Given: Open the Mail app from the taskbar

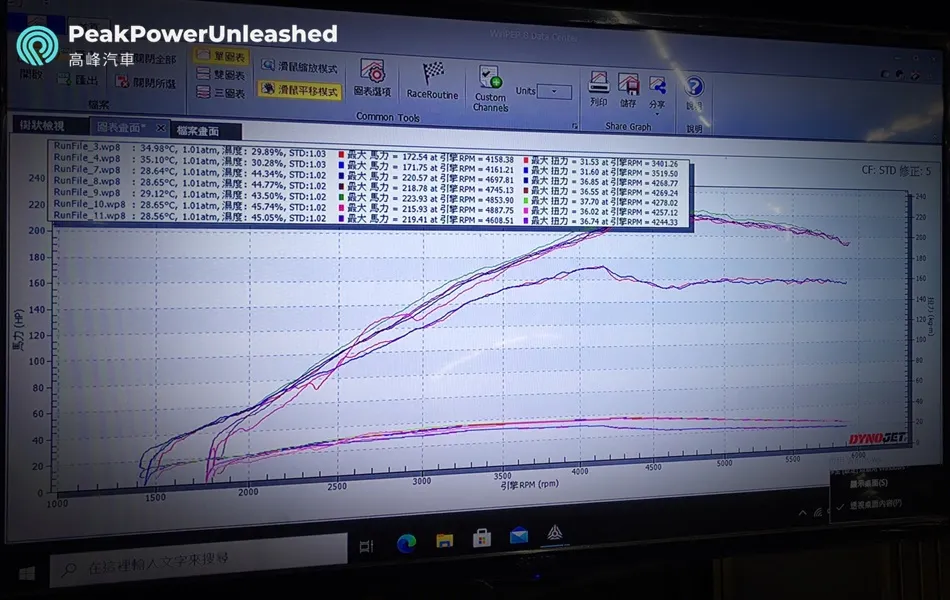Looking at the screenshot, I should [519, 536].
